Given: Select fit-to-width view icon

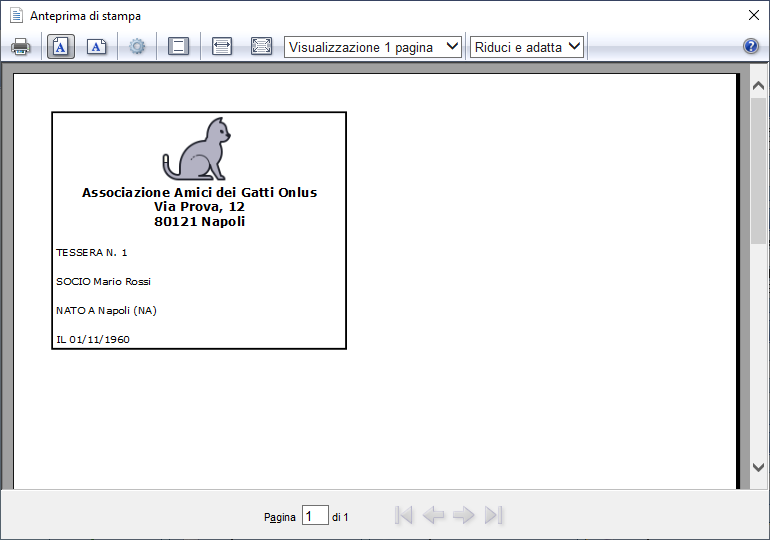Looking at the screenshot, I should pos(222,47).
